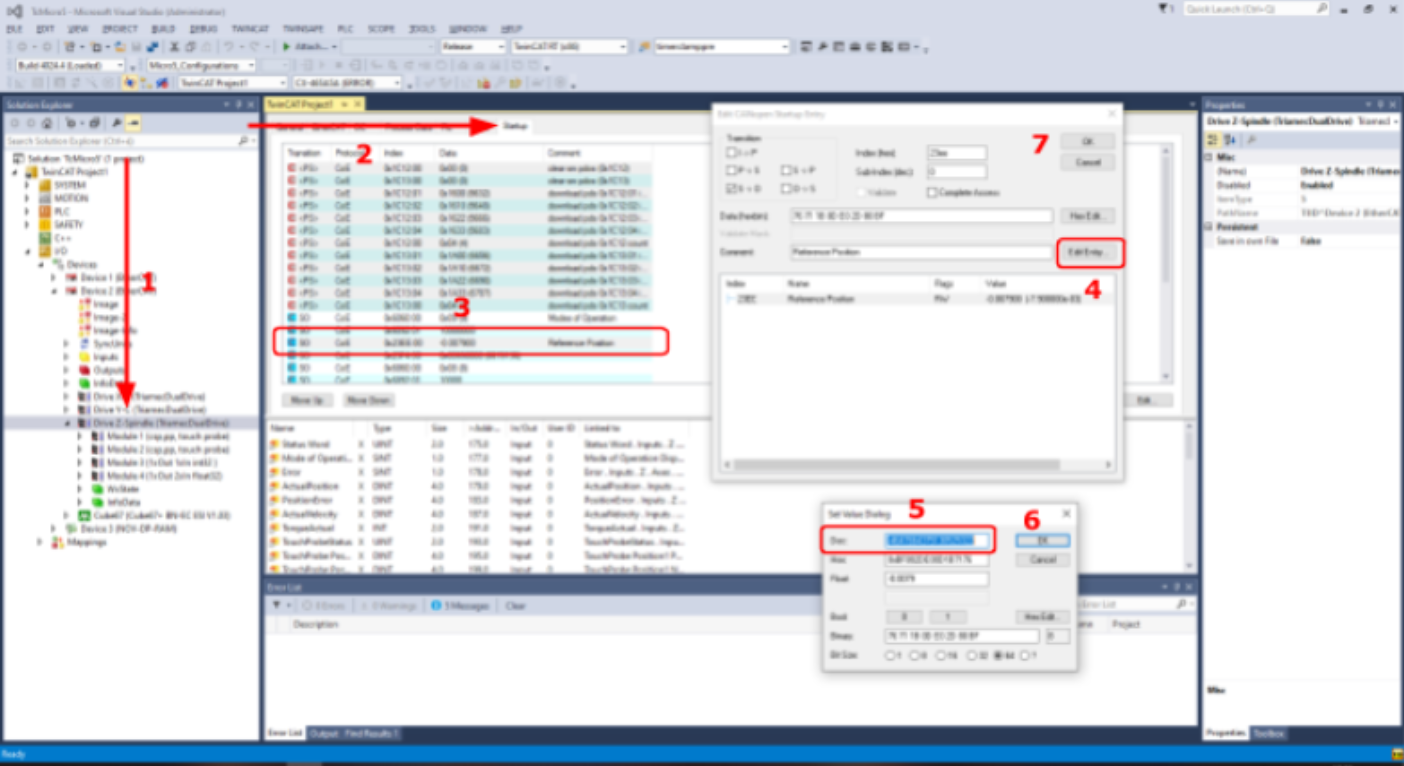Click the home icon in Solution Explorer toolbar
Image resolution: width=1404 pixels, height=766 pixels.
click(46, 122)
